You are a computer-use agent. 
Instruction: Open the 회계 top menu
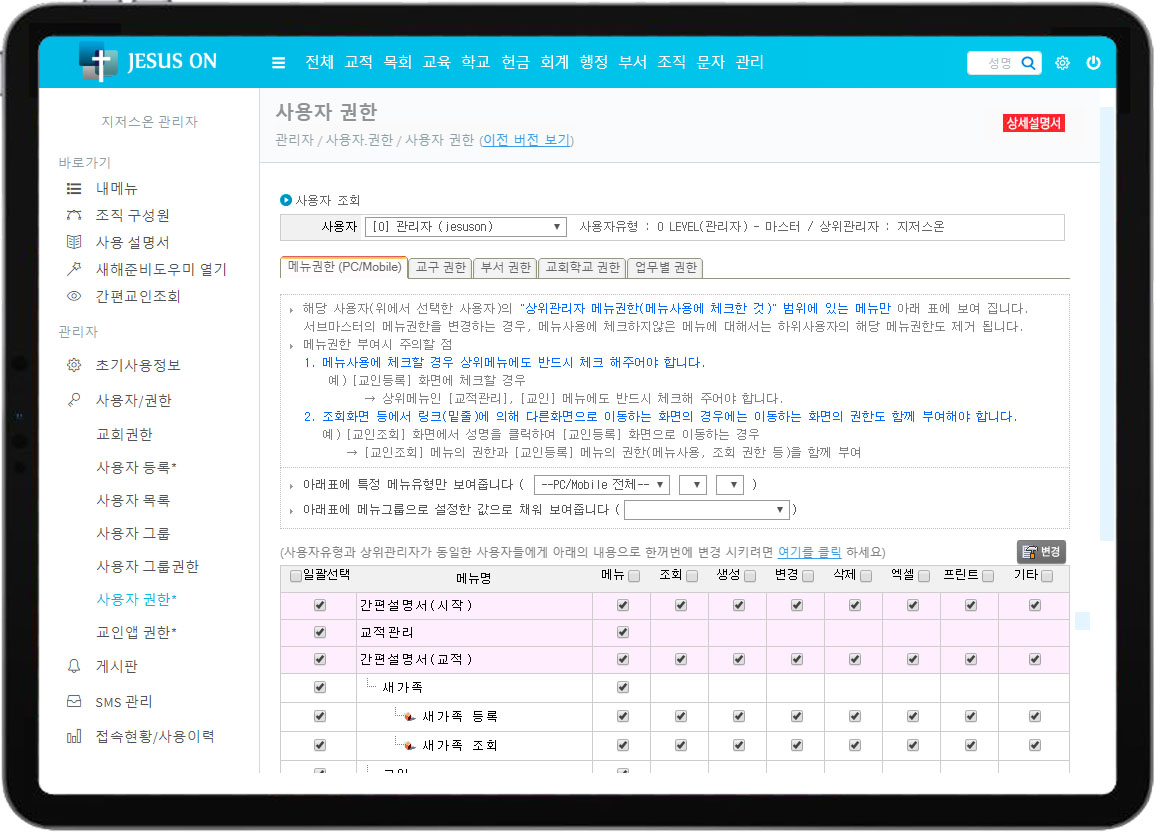(x=554, y=62)
